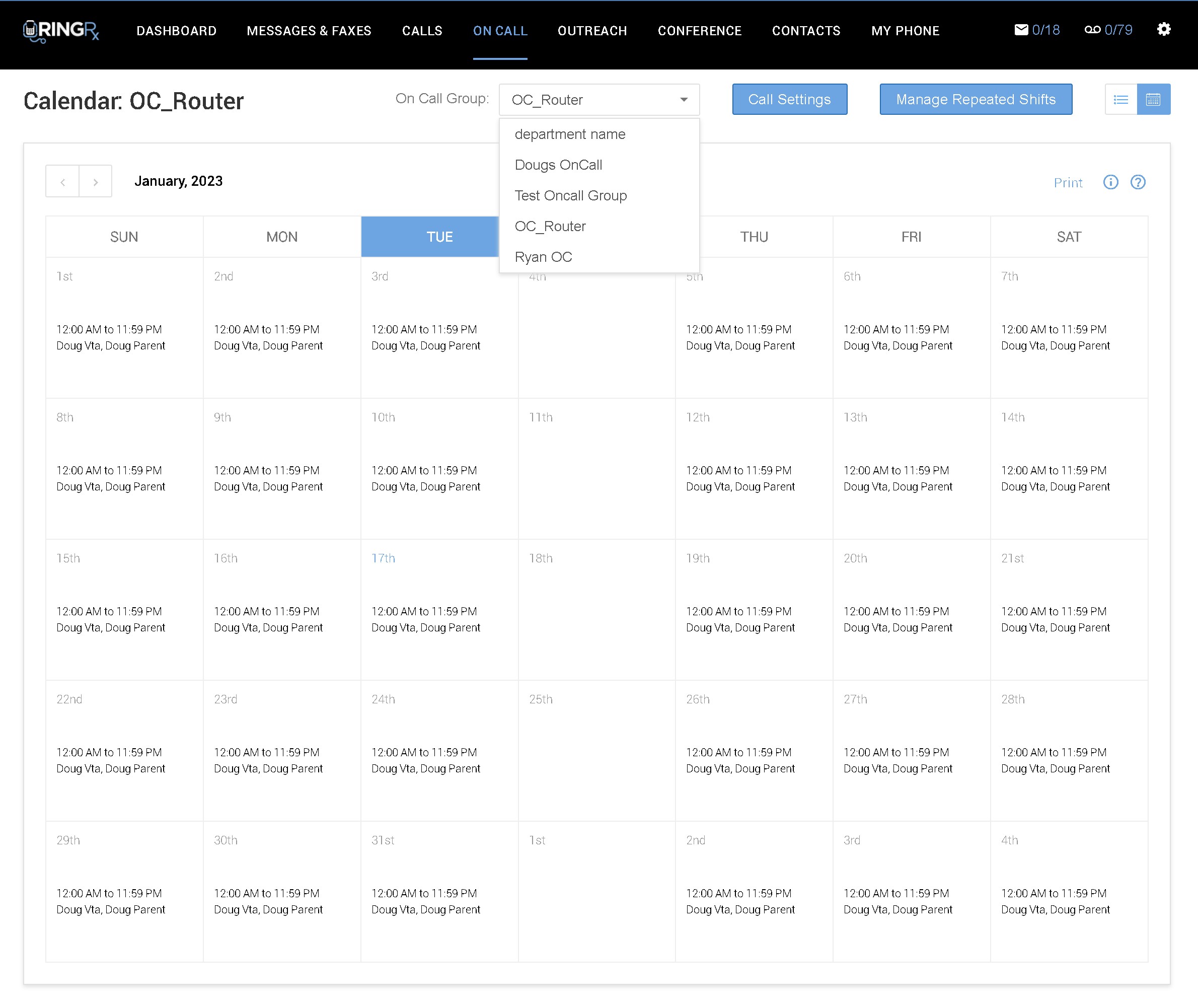Switch to list view icon

pyautogui.click(x=1120, y=100)
